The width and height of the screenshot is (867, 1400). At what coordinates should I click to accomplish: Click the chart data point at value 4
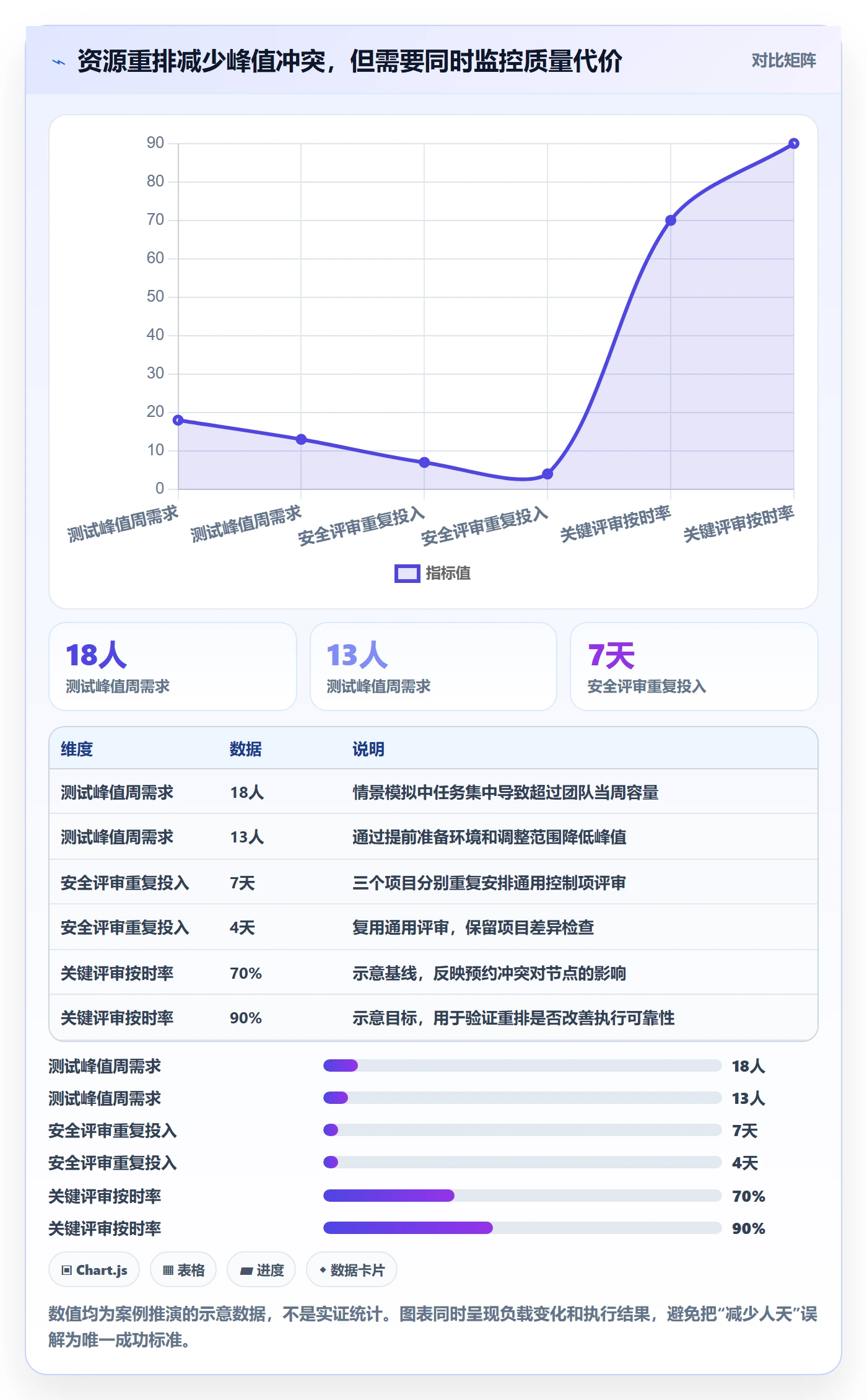point(547,474)
